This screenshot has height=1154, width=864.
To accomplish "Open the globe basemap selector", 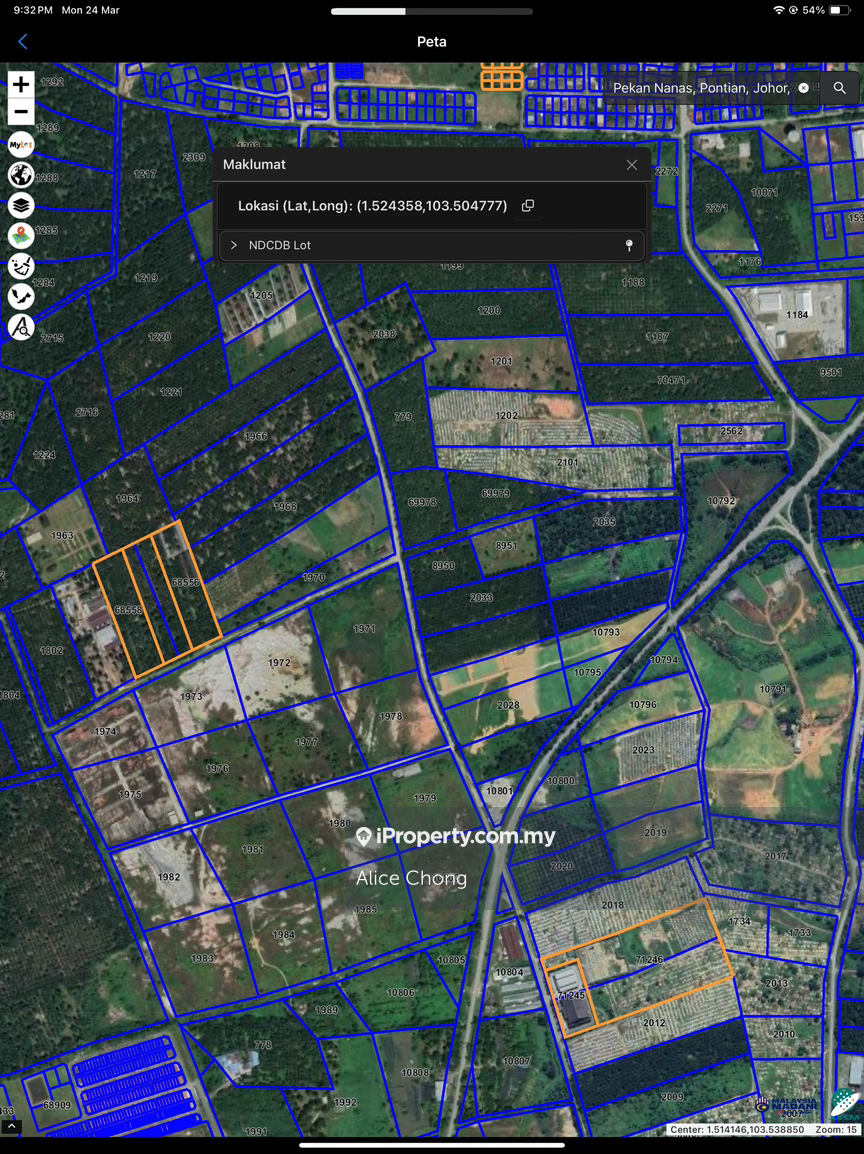I will coord(21,176).
